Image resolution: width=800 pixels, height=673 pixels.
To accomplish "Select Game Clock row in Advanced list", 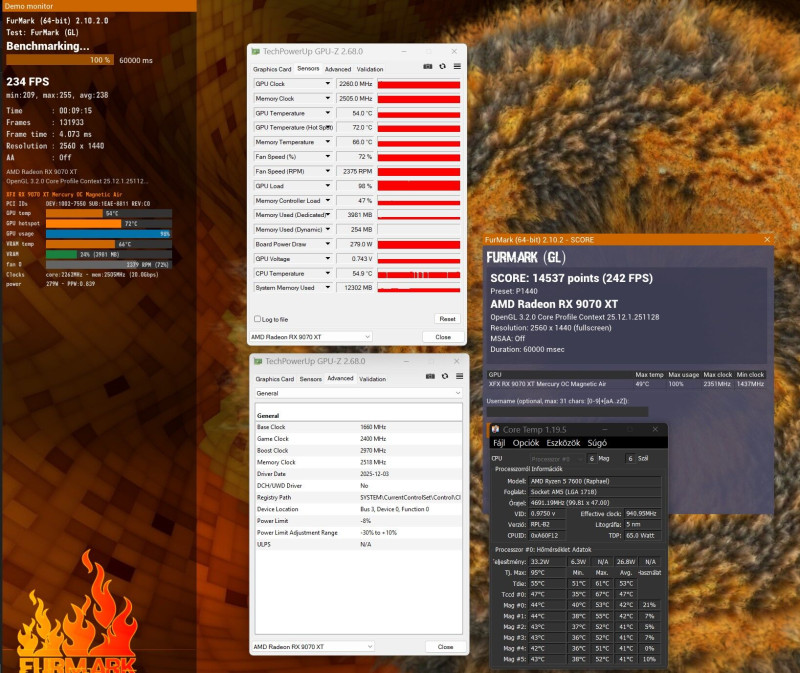I will pyautogui.click(x=359, y=439).
